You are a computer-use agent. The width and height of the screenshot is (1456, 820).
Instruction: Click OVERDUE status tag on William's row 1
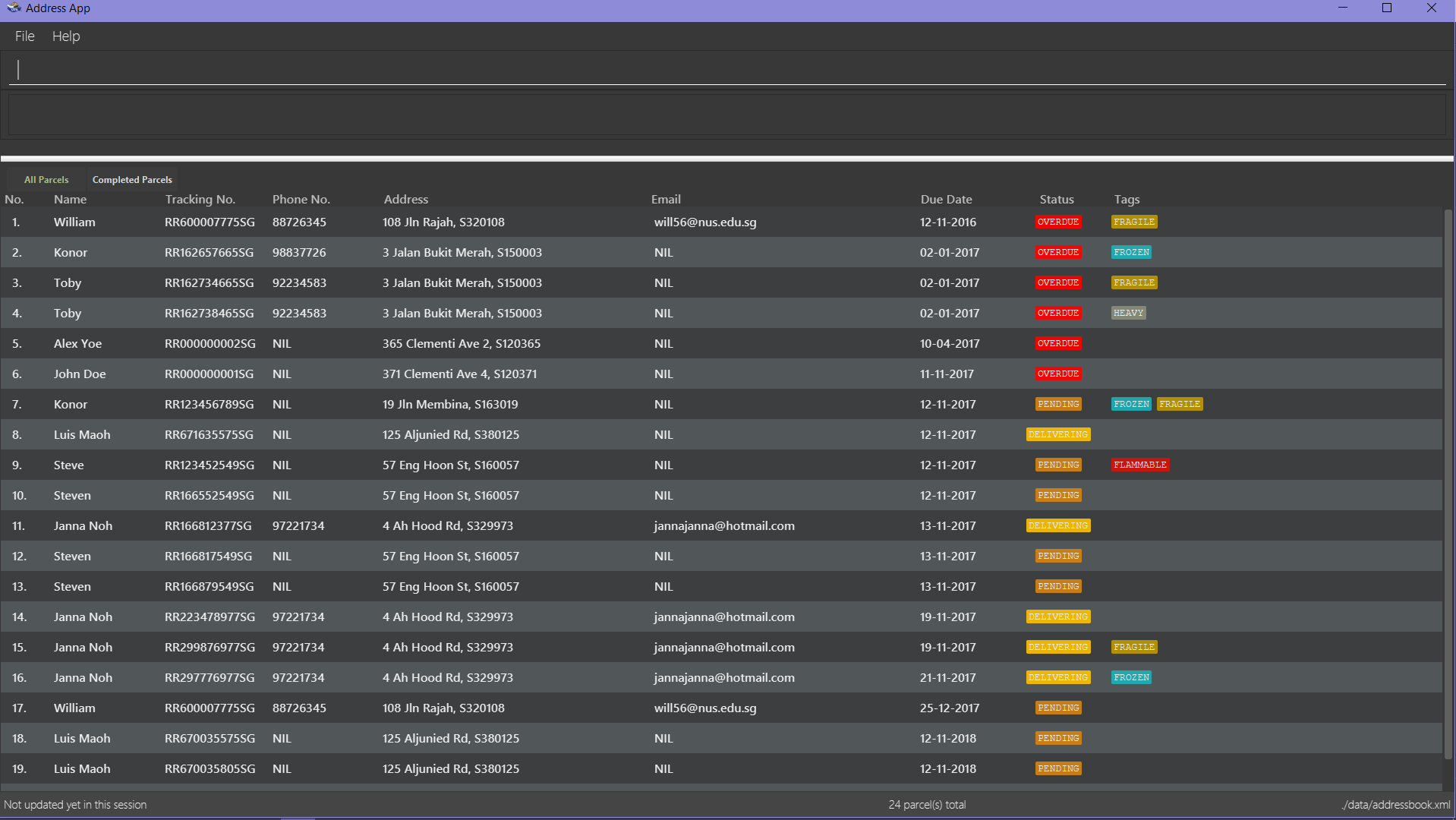tap(1058, 222)
